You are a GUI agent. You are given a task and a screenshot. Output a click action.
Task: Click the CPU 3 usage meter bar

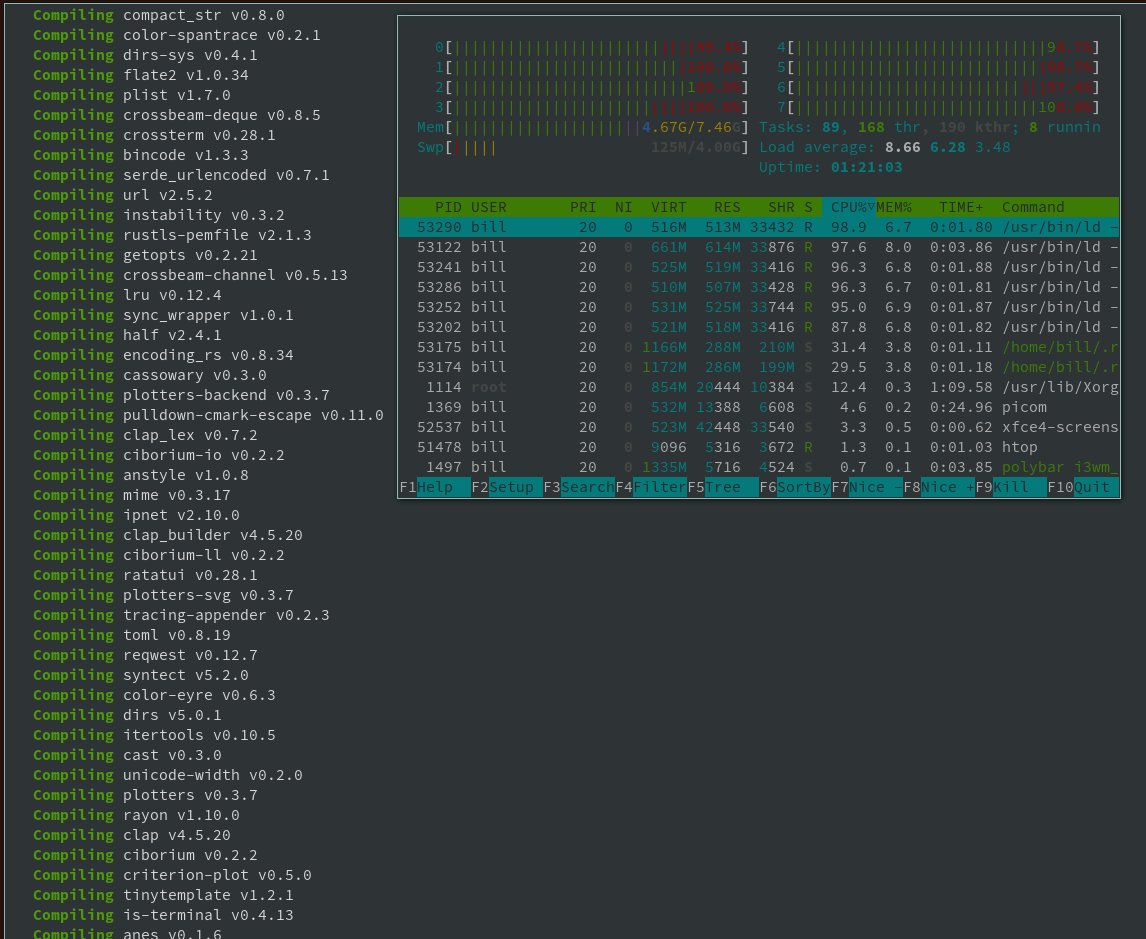(x=592, y=107)
